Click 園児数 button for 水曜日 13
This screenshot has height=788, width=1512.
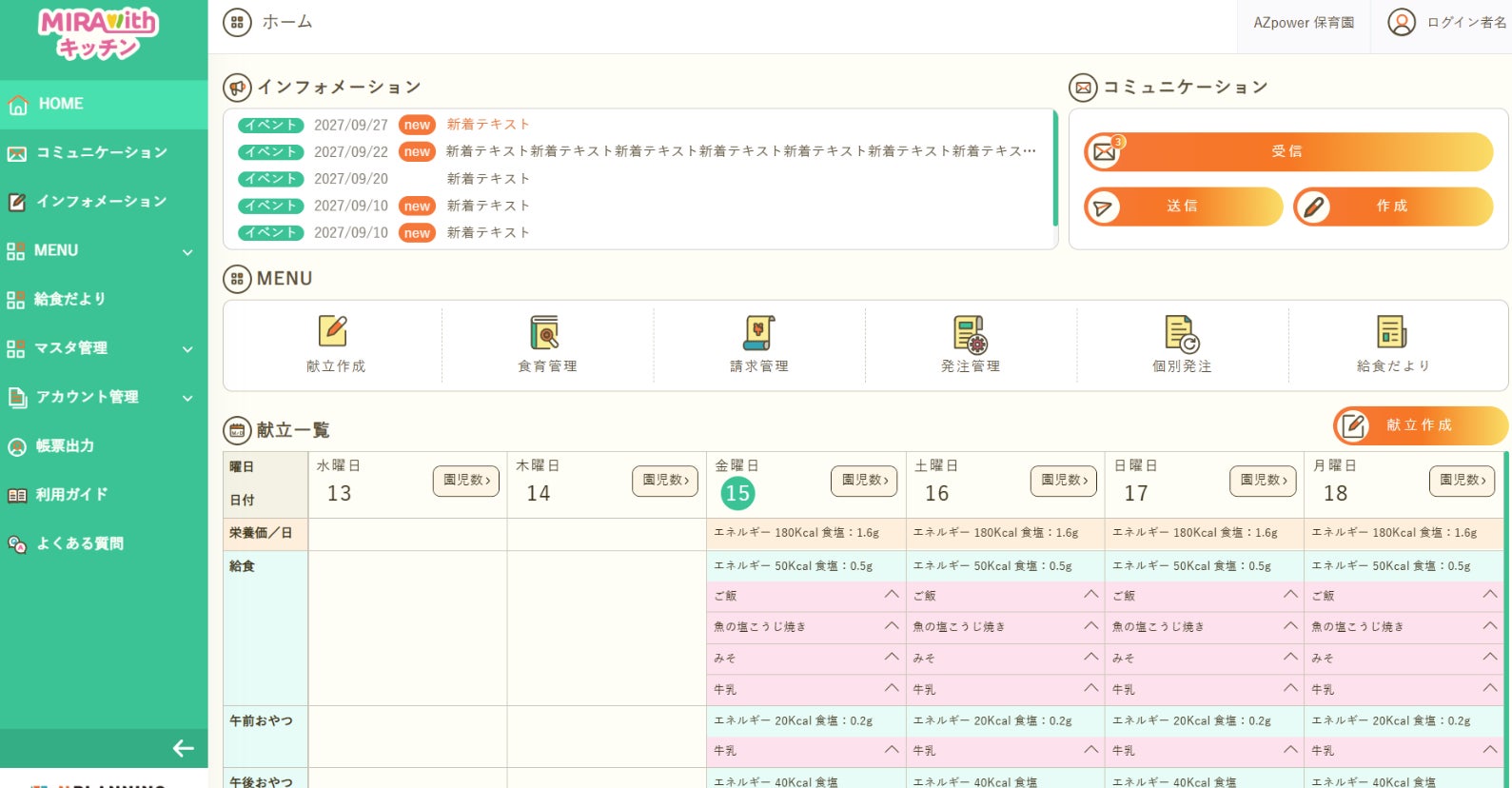(x=466, y=481)
